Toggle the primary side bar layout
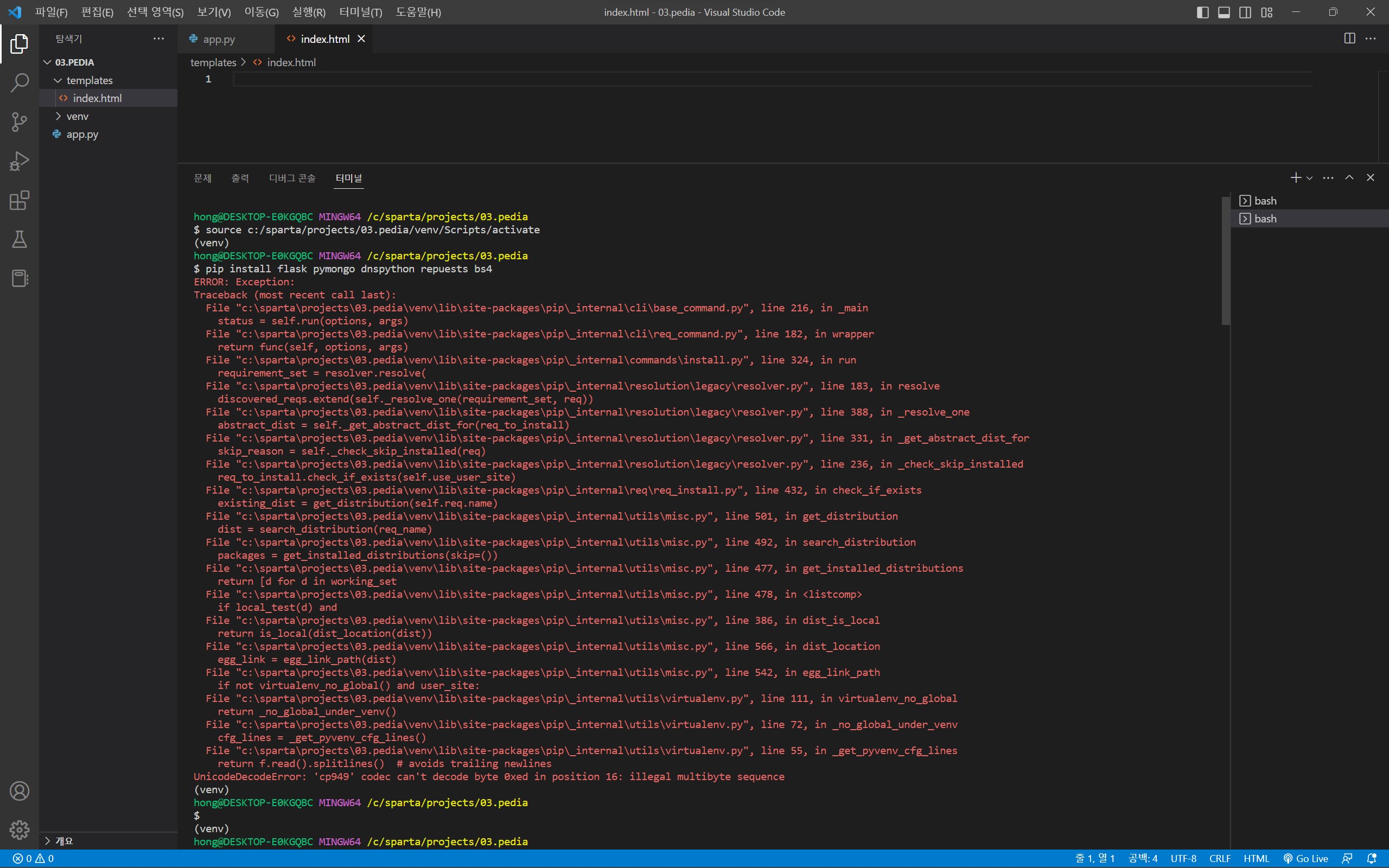Image resolution: width=1389 pixels, height=868 pixels. 1202,12
